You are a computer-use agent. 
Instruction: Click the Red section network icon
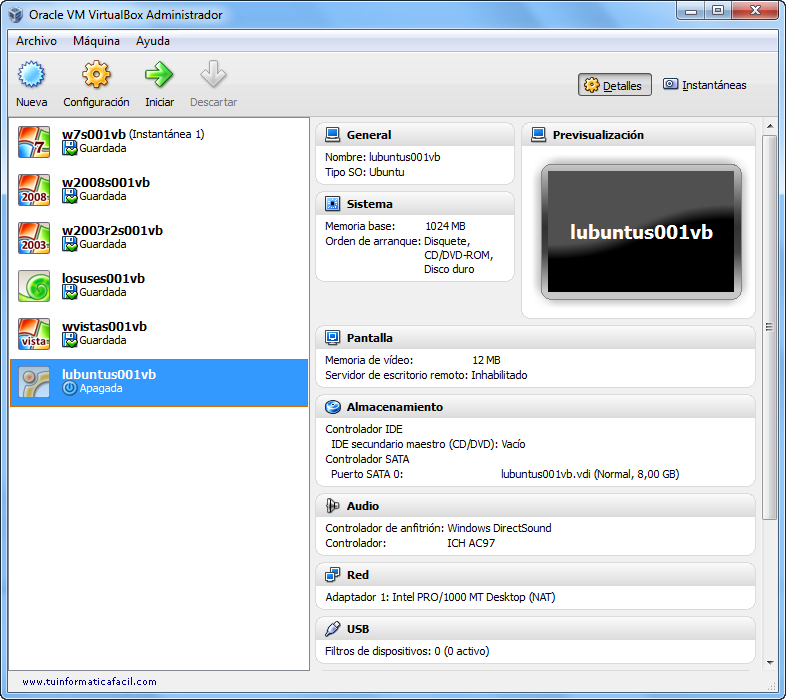point(332,575)
